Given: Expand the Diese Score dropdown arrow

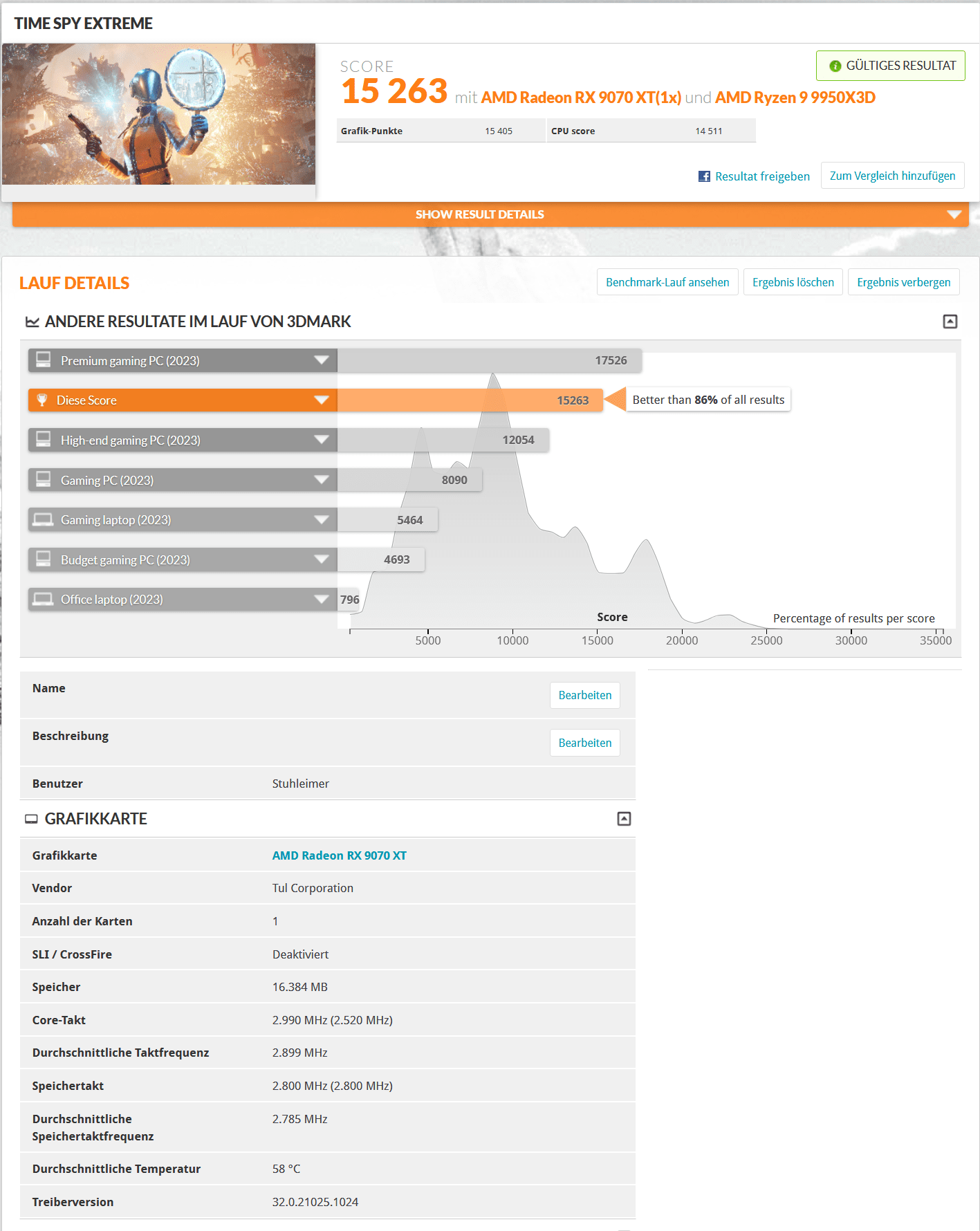Looking at the screenshot, I should (x=321, y=400).
